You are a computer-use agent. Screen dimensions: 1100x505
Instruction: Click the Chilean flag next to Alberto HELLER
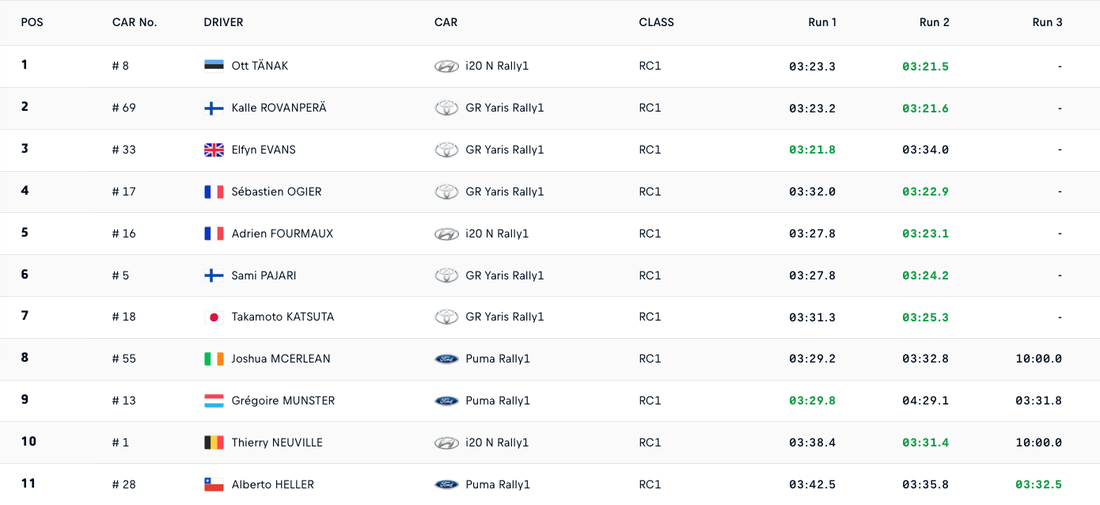click(x=213, y=485)
